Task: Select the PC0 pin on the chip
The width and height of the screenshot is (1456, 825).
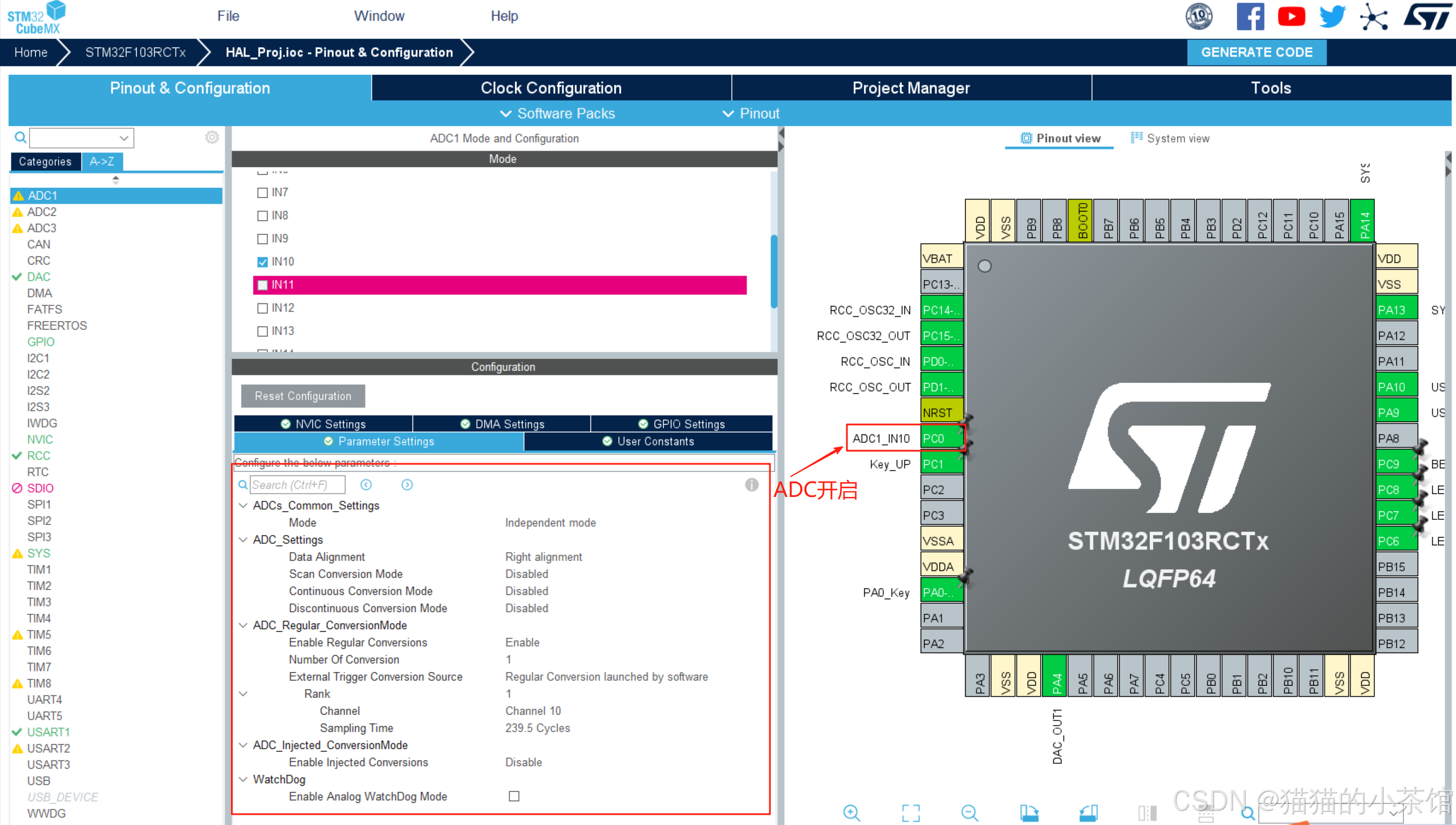Action: coord(942,438)
